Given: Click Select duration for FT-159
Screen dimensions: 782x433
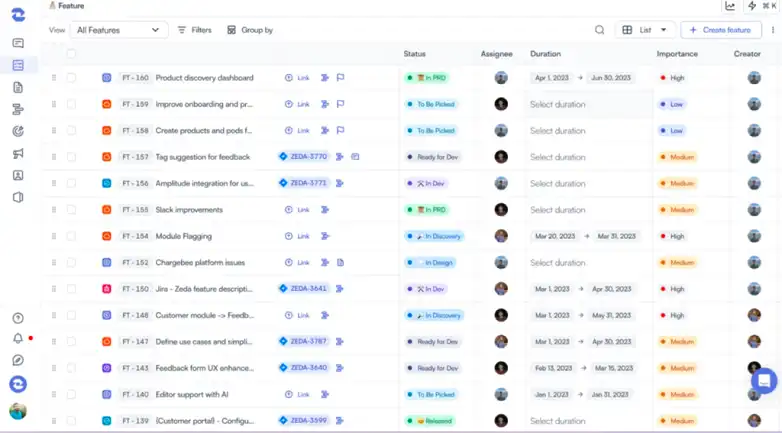Looking at the screenshot, I should coord(558,104).
